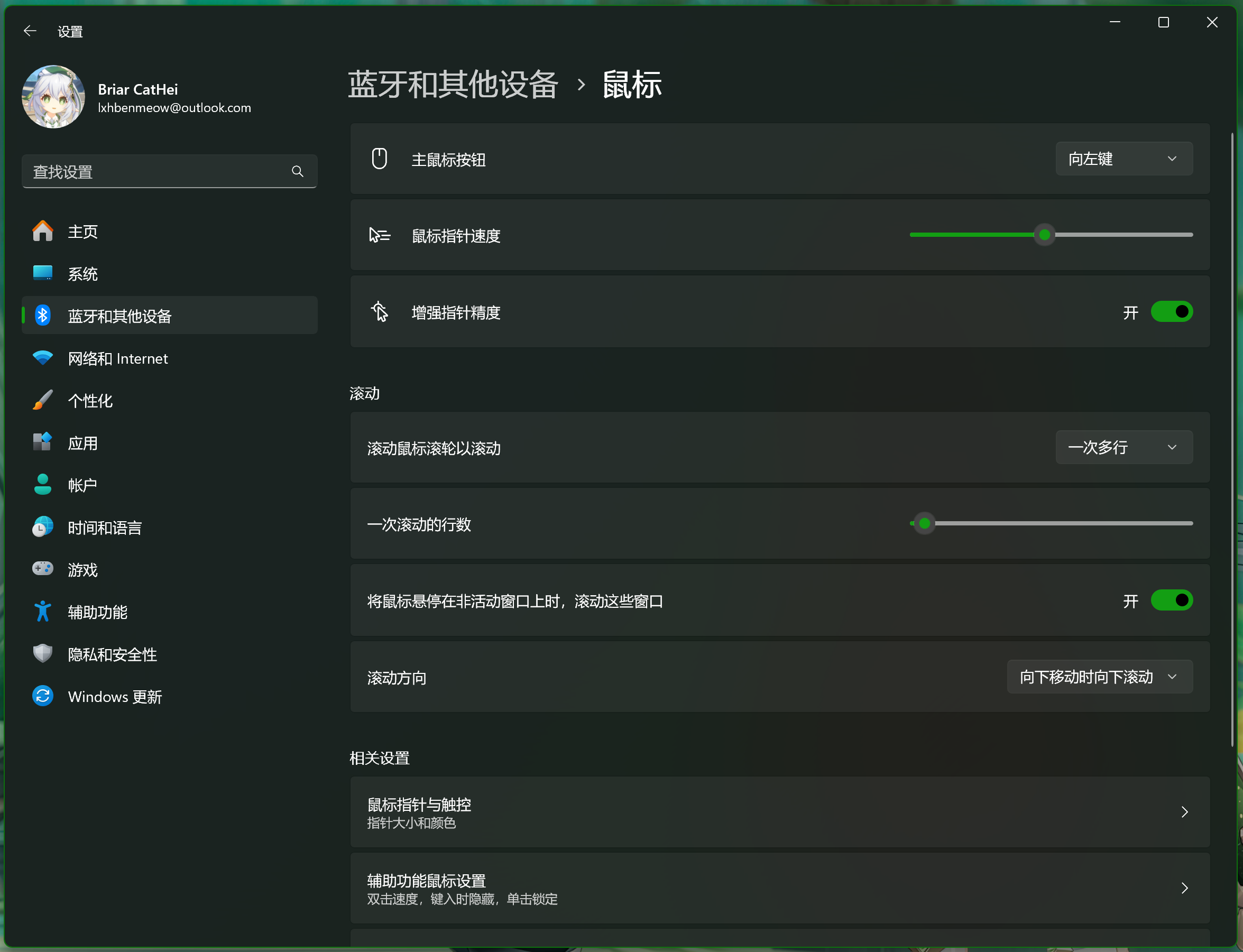Click the 查找设置 search field
This screenshot has width=1243, height=952.
159,171
